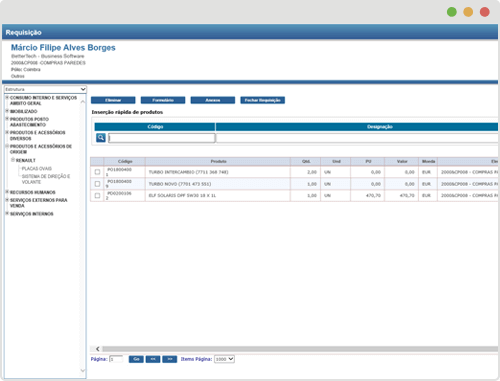500x381 pixels.
Task: Select RECURSOS HUMANOS category label
Action: pyautogui.click(x=33, y=192)
